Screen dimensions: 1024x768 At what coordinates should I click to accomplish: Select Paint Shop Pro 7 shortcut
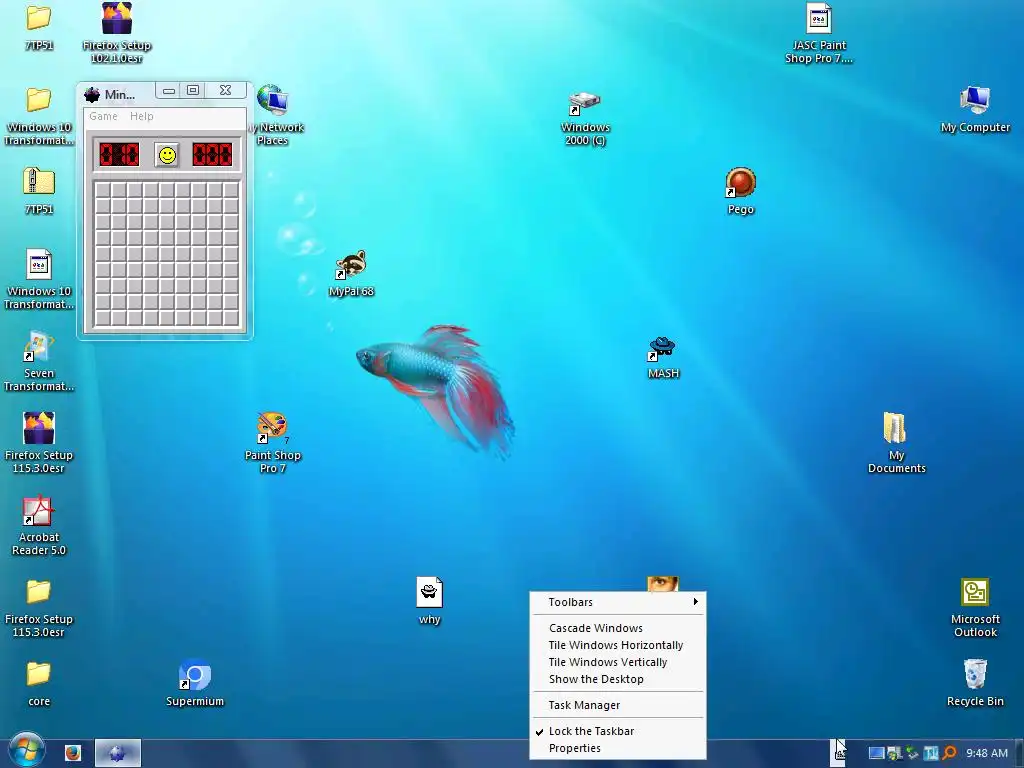point(272,428)
